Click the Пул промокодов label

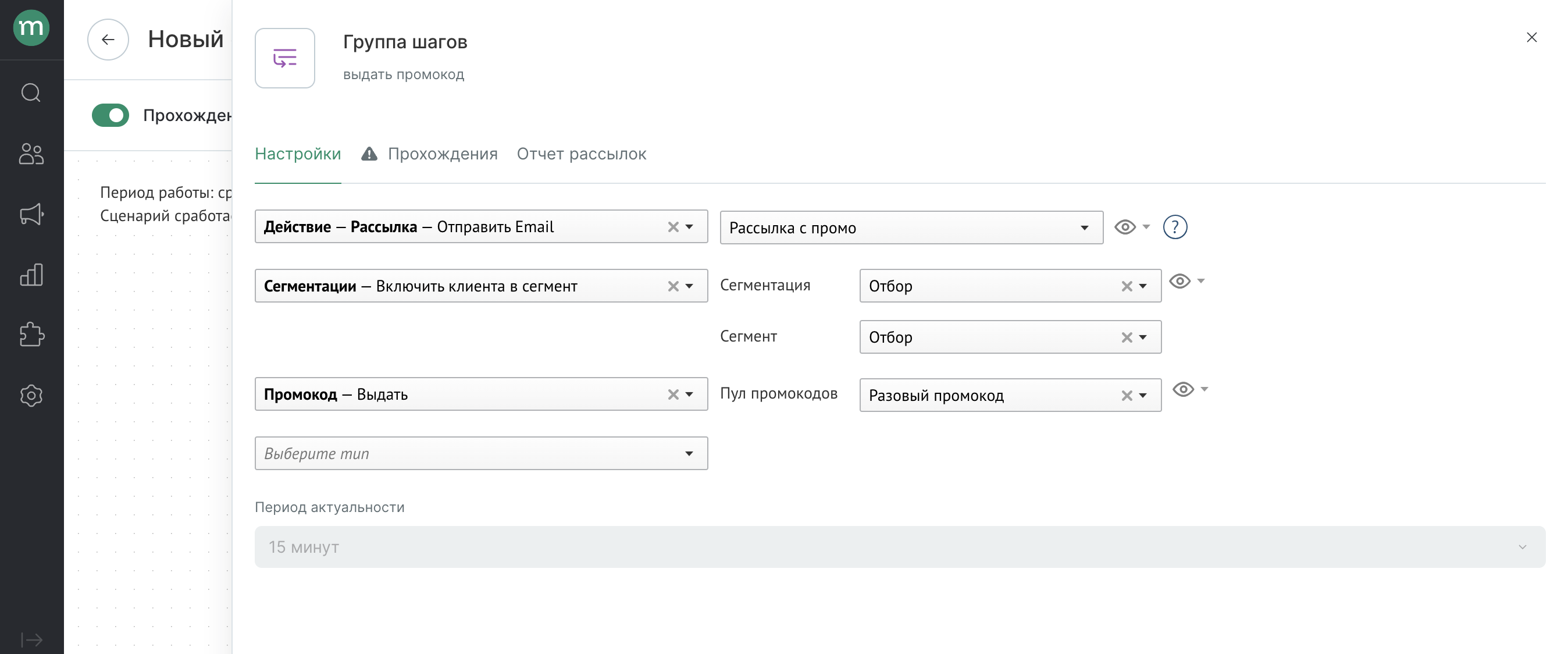point(779,393)
